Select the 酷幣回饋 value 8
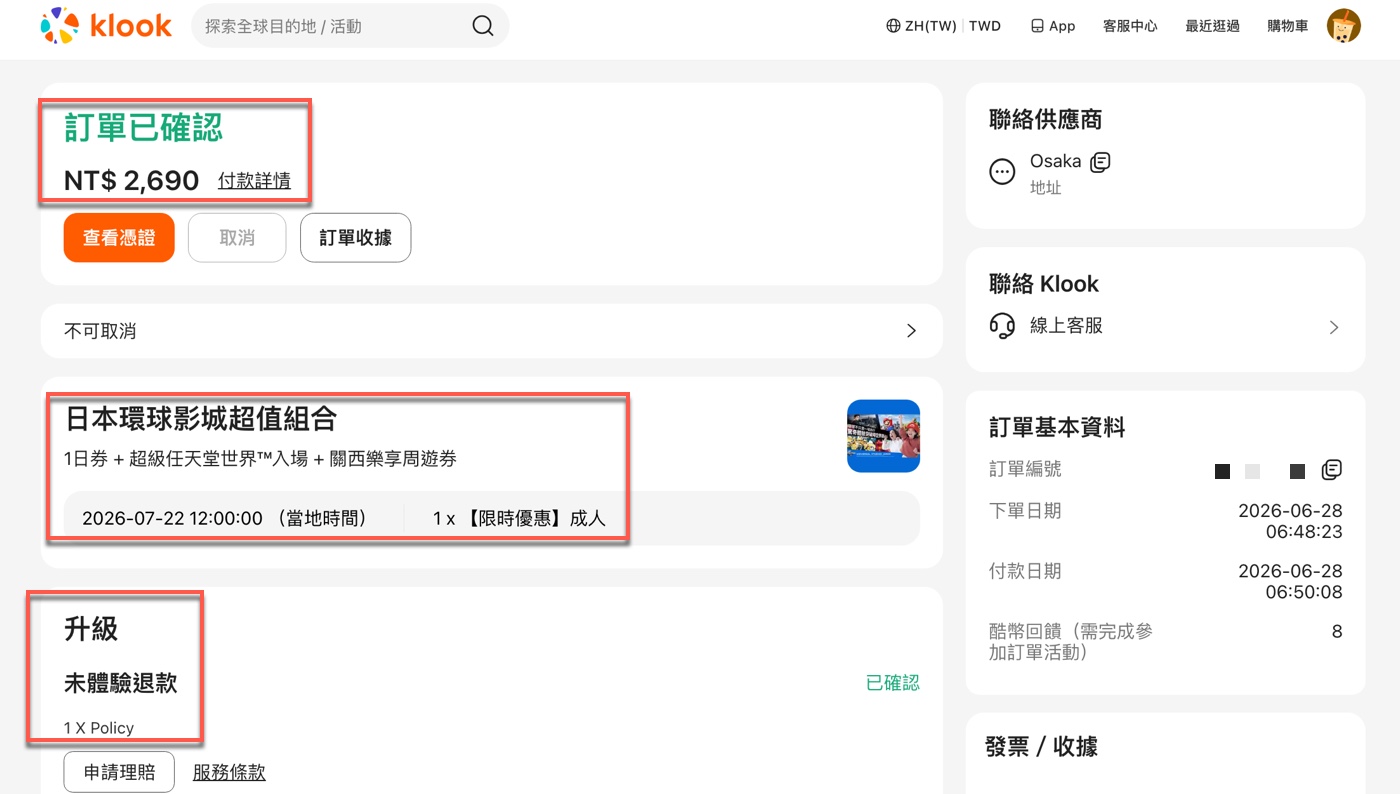The image size is (1400, 794). (1337, 632)
